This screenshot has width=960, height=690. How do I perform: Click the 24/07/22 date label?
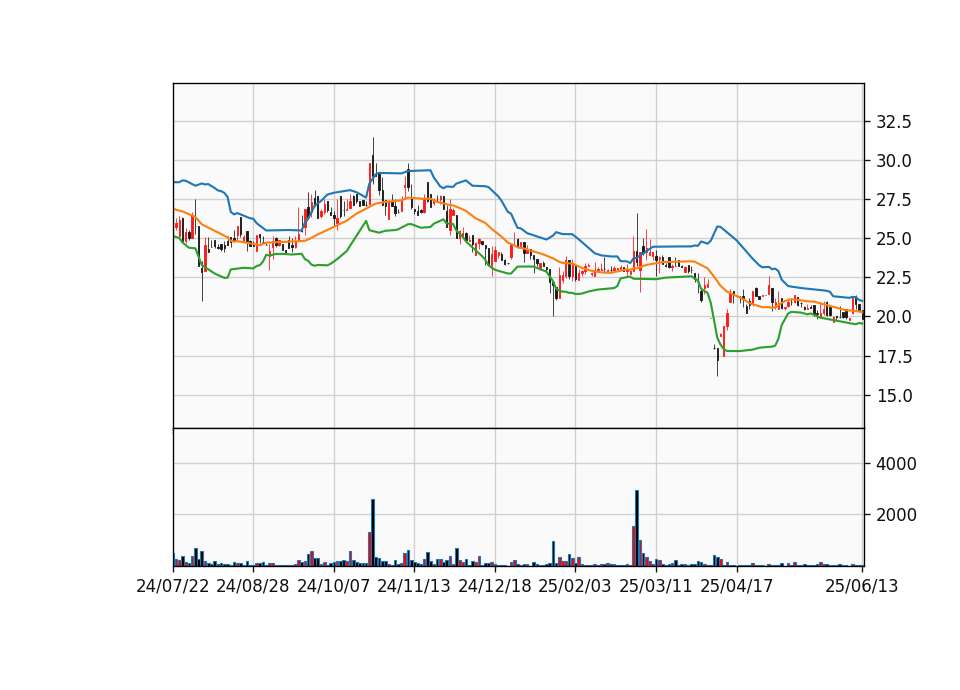point(173,586)
